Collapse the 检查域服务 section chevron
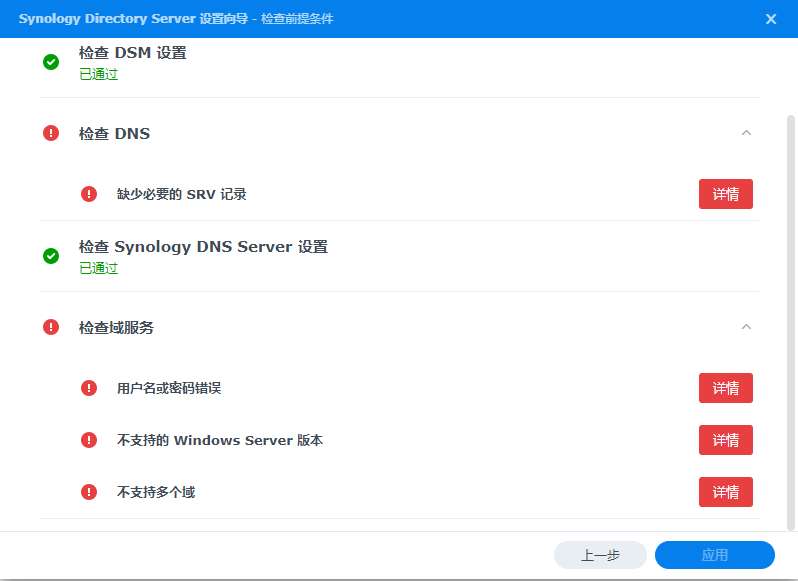Image resolution: width=798 pixels, height=581 pixels. pos(746,327)
